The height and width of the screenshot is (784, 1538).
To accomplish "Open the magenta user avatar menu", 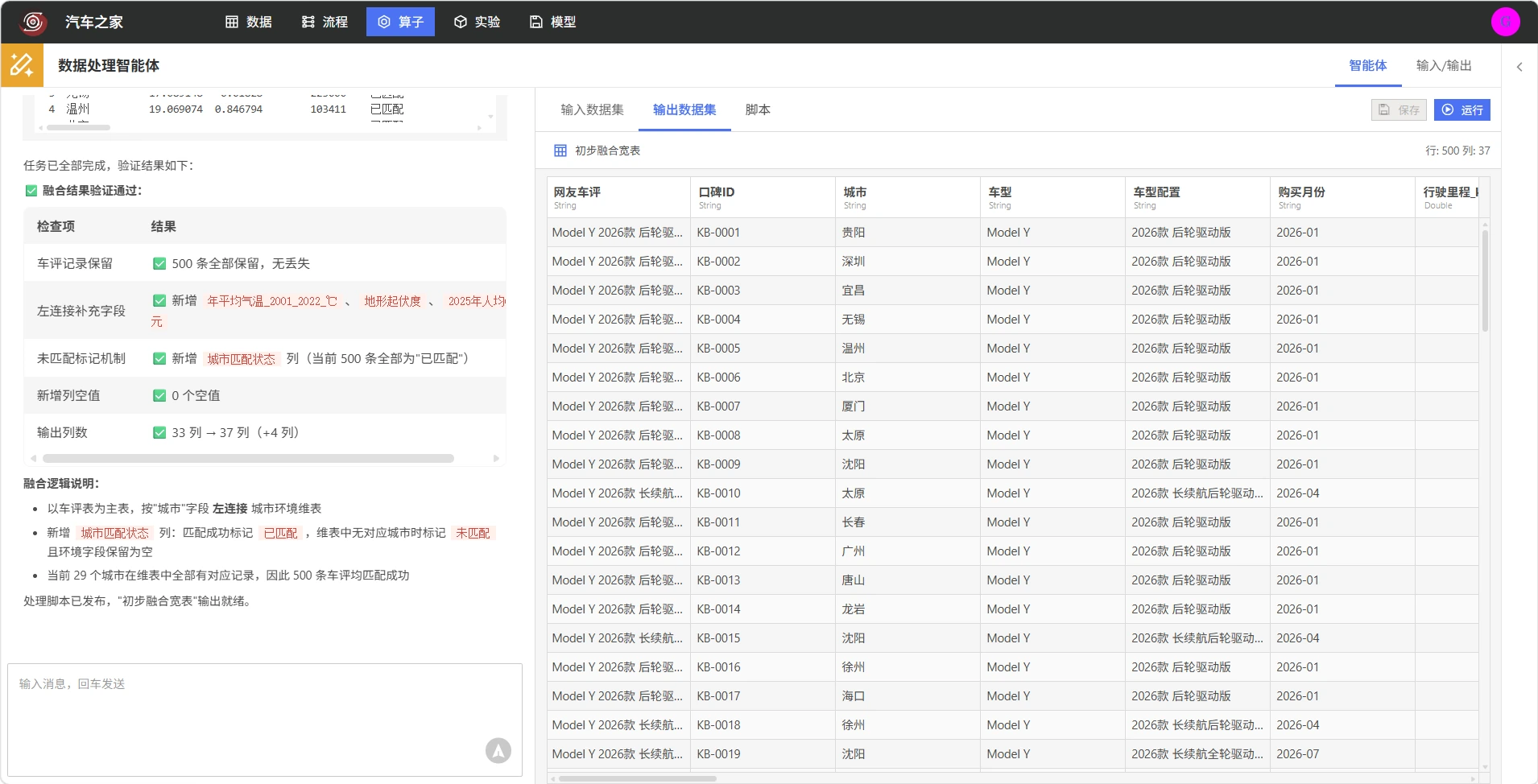I will coord(1505,22).
